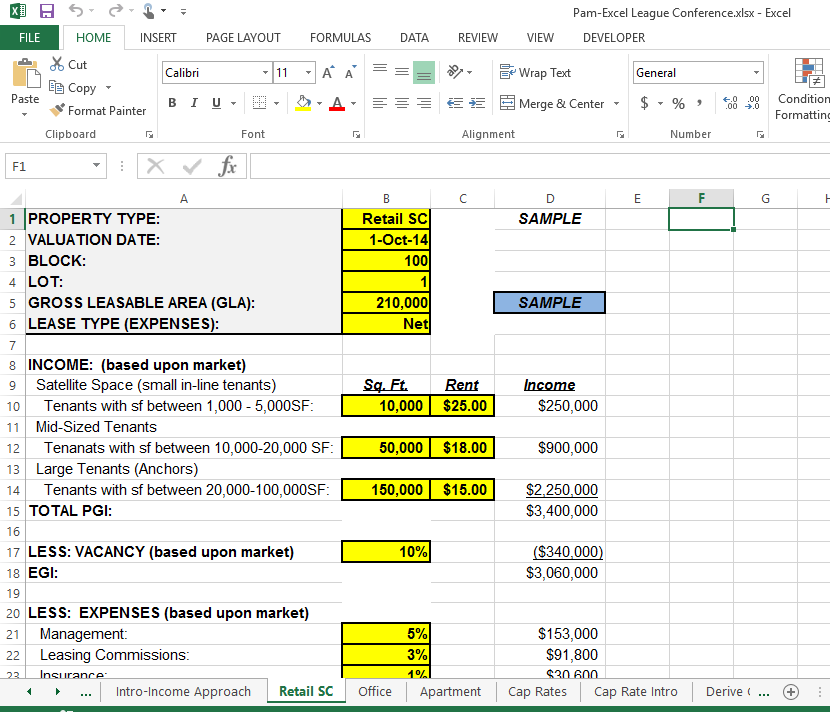The width and height of the screenshot is (830, 712).
Task: Open the DATA ribbon tab
Action: (x=414, y=38)
